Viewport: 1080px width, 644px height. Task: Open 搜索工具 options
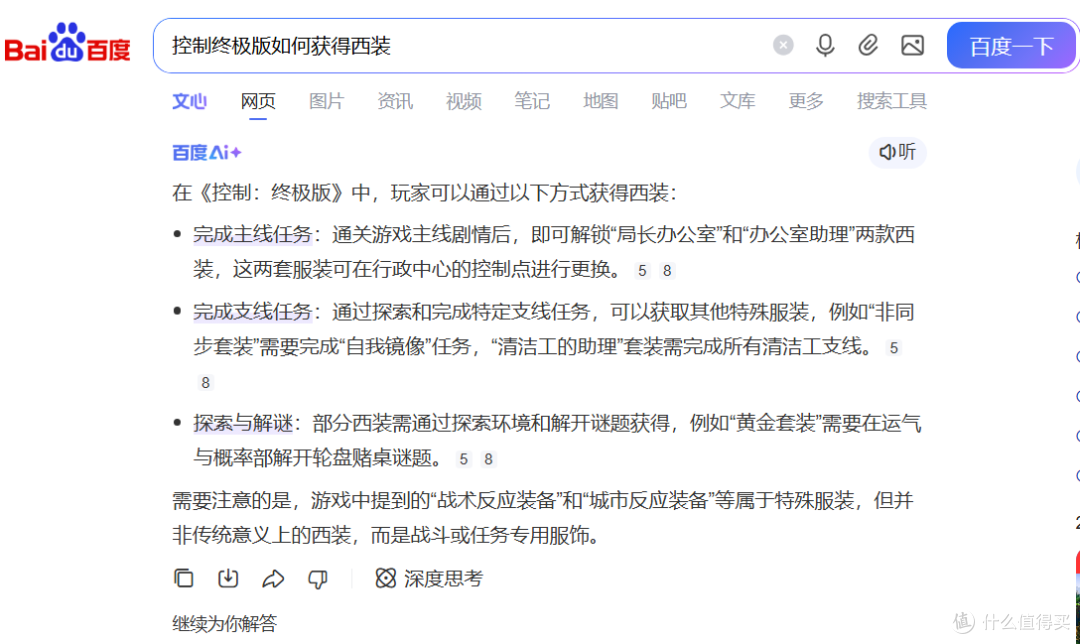click(x=891, y=101)
